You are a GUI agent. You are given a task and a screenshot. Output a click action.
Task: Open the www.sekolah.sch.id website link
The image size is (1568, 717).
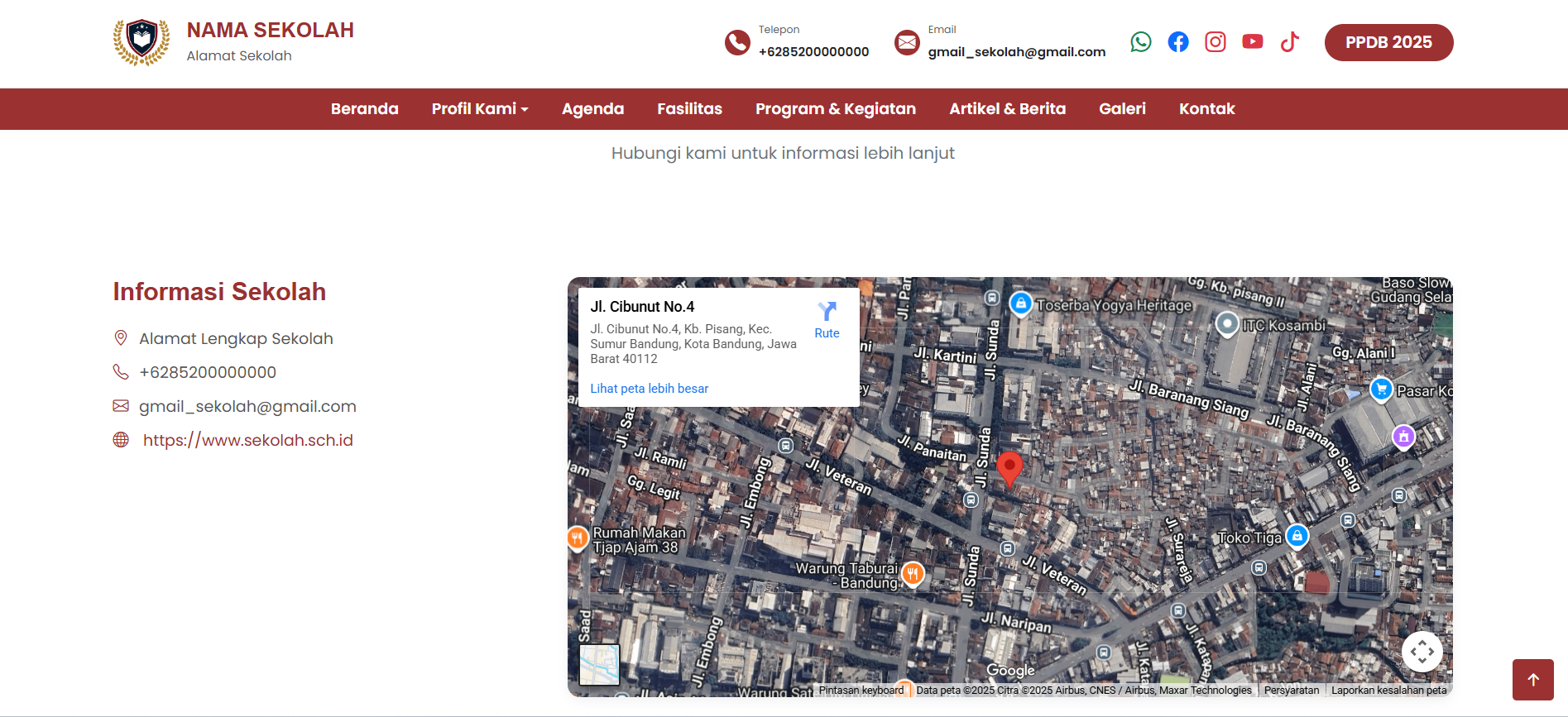pyautogui.click(x=247, y=441)
